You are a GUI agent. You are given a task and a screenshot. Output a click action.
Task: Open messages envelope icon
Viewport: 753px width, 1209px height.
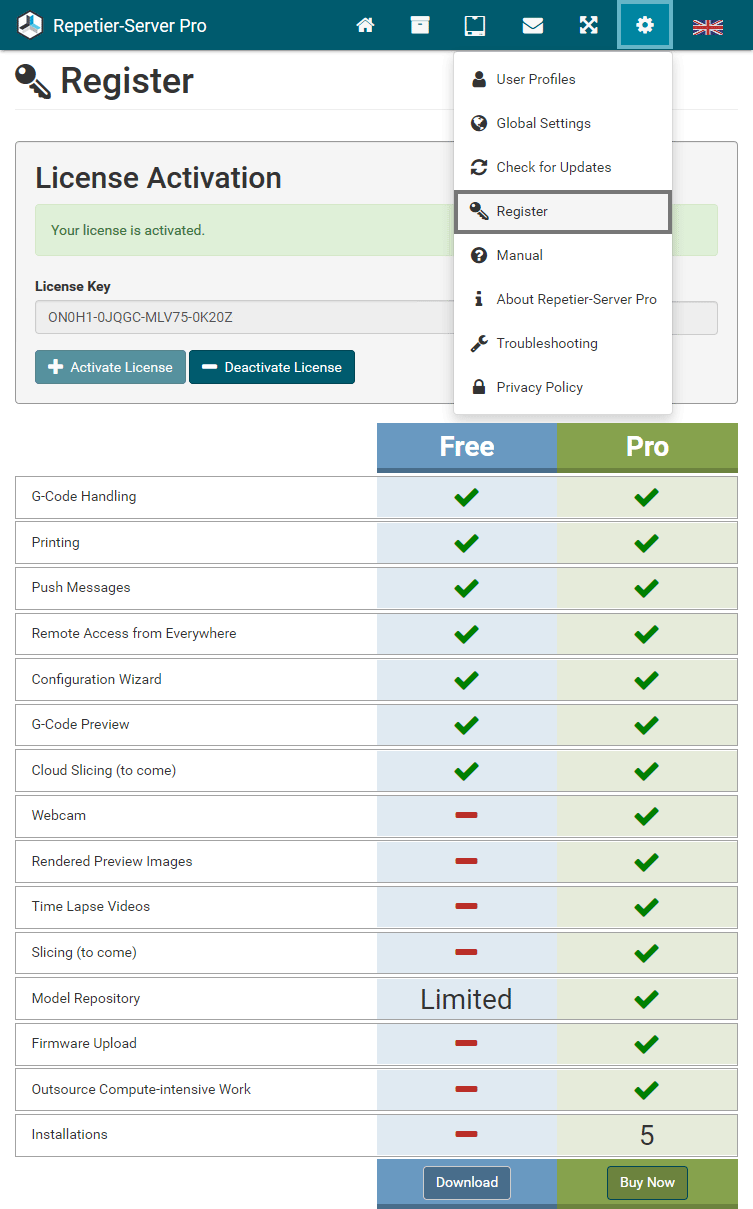point(533,25)
